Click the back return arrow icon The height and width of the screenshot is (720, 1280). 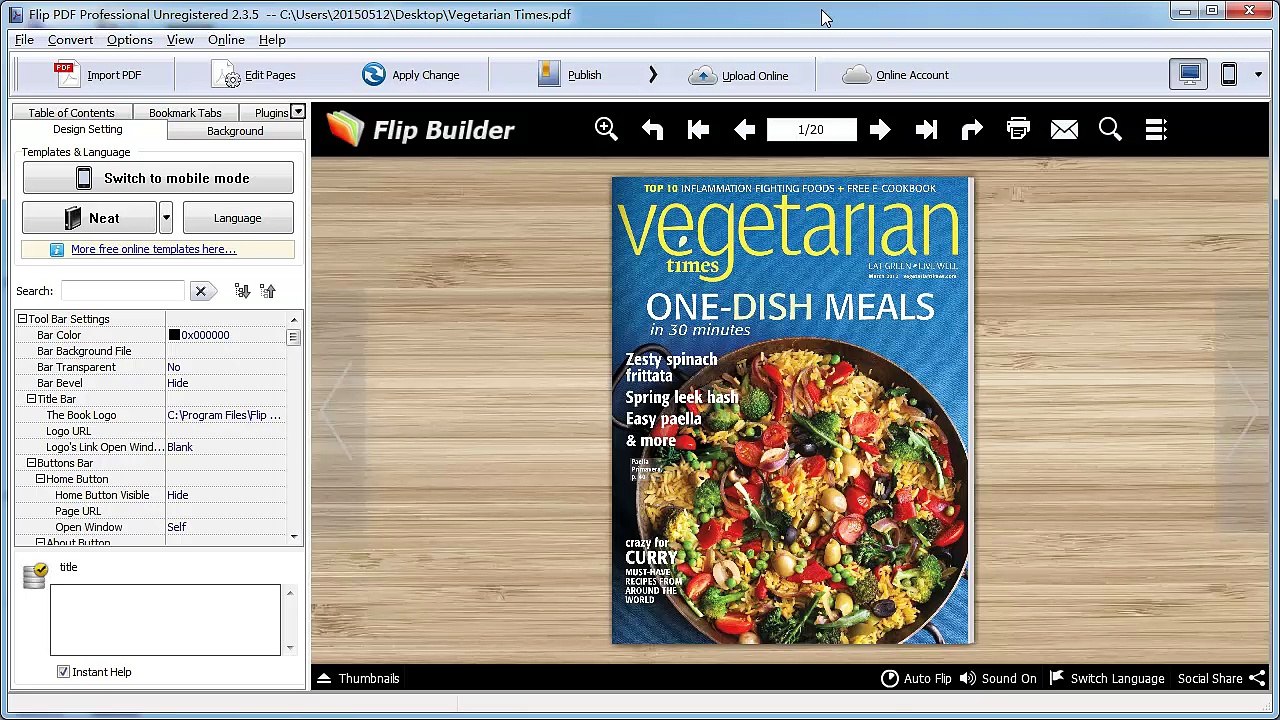652,129
